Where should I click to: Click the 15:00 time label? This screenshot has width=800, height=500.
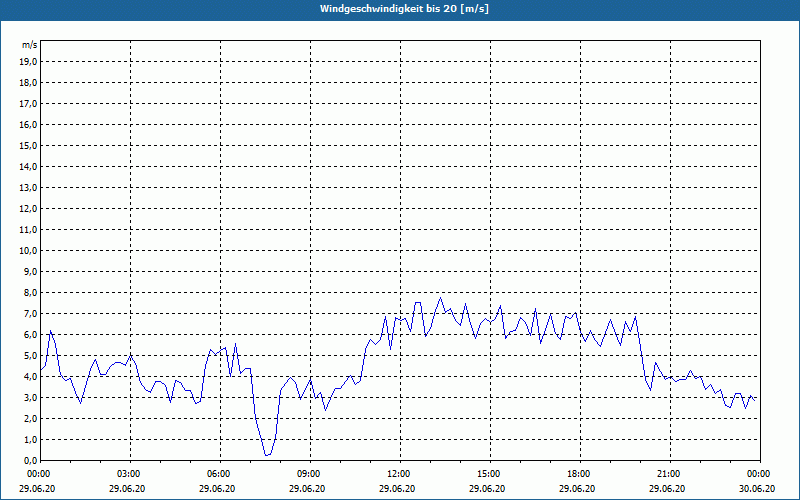point(490,474)
